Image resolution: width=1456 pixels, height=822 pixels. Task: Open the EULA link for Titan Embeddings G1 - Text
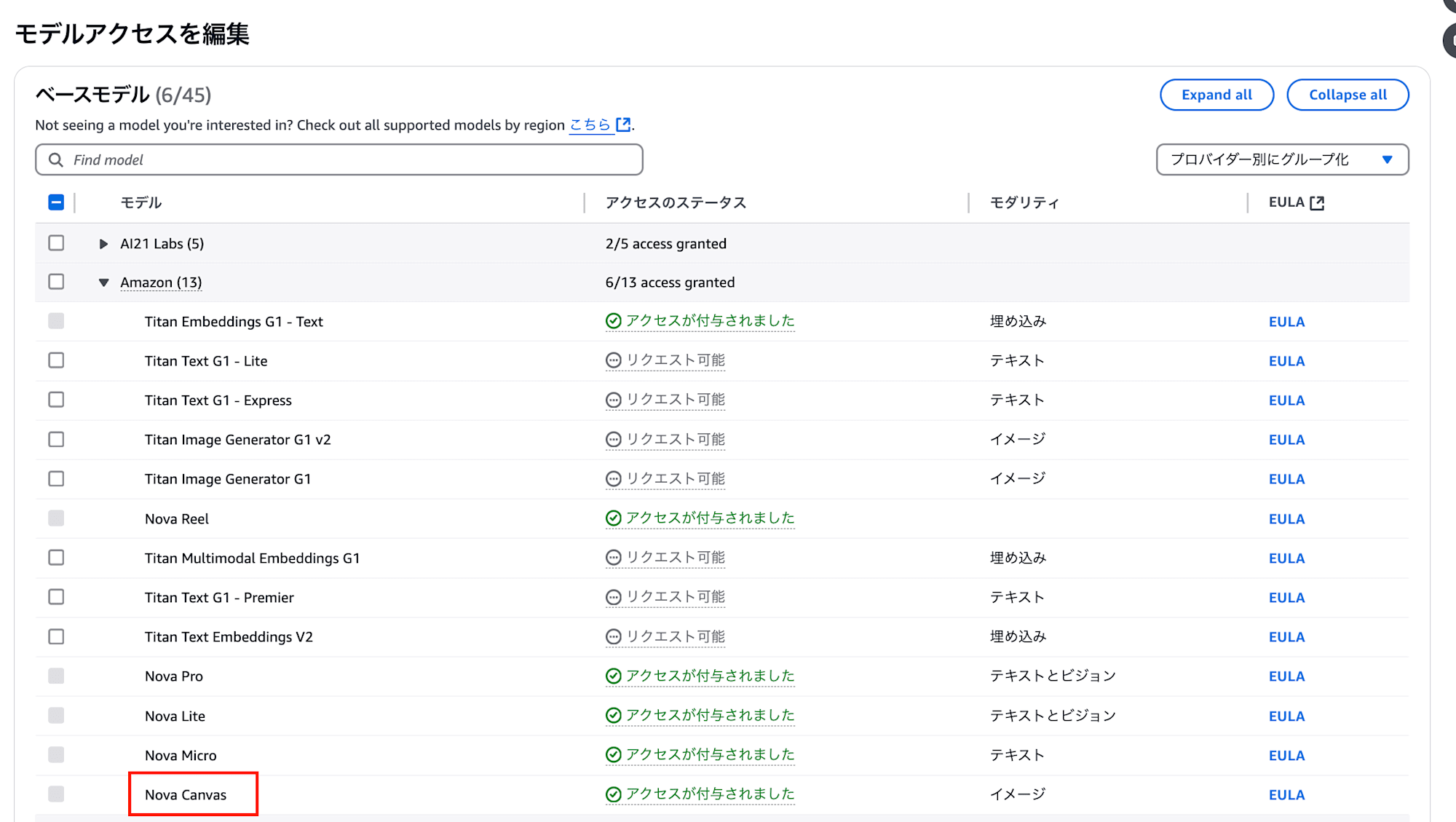point(1286,322)
